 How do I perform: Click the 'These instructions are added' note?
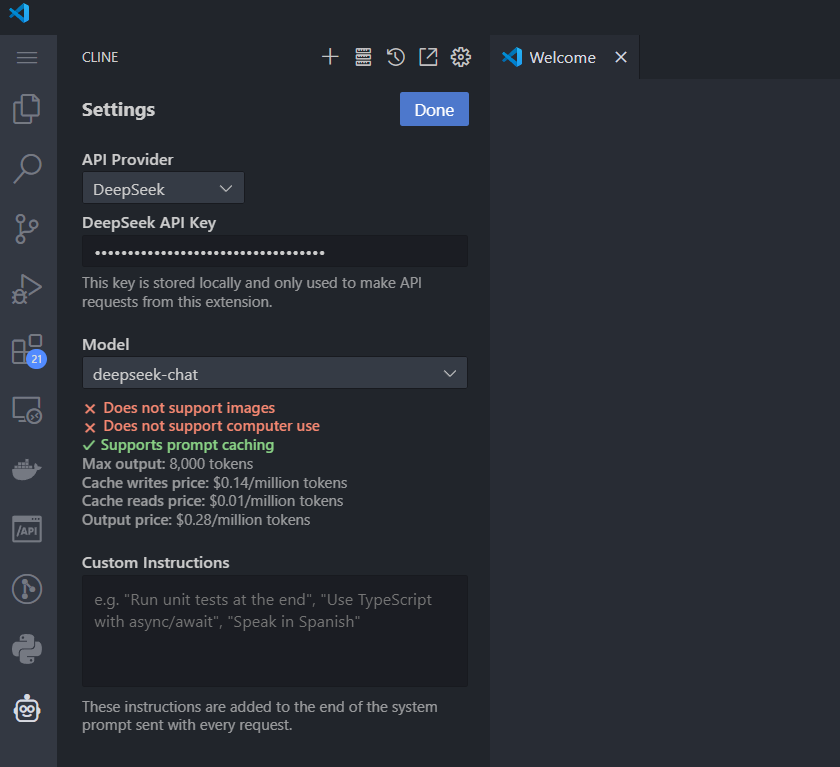pyautogui.click(x=260, y=716)
